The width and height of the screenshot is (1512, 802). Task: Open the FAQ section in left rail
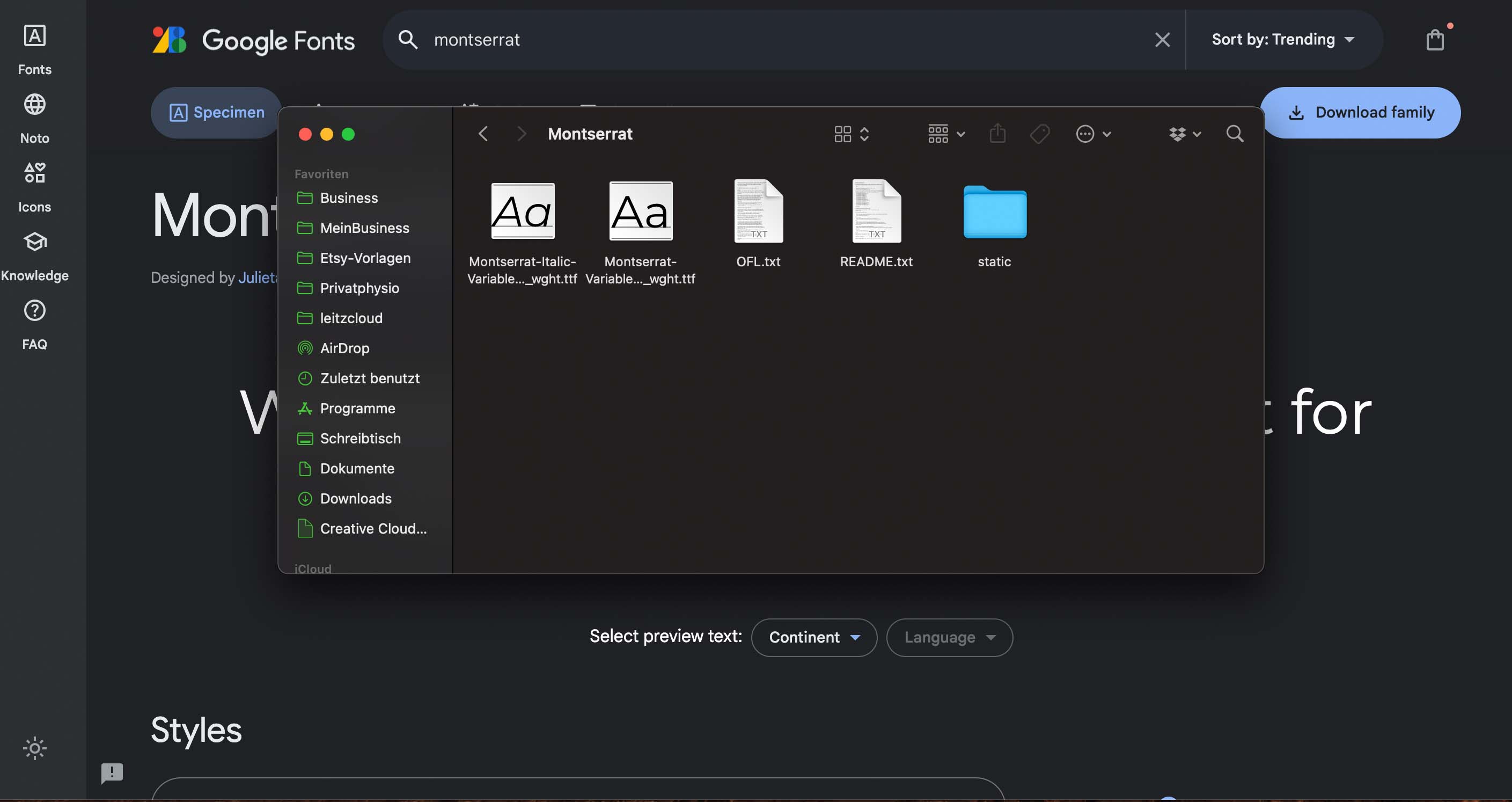(35, 324)
